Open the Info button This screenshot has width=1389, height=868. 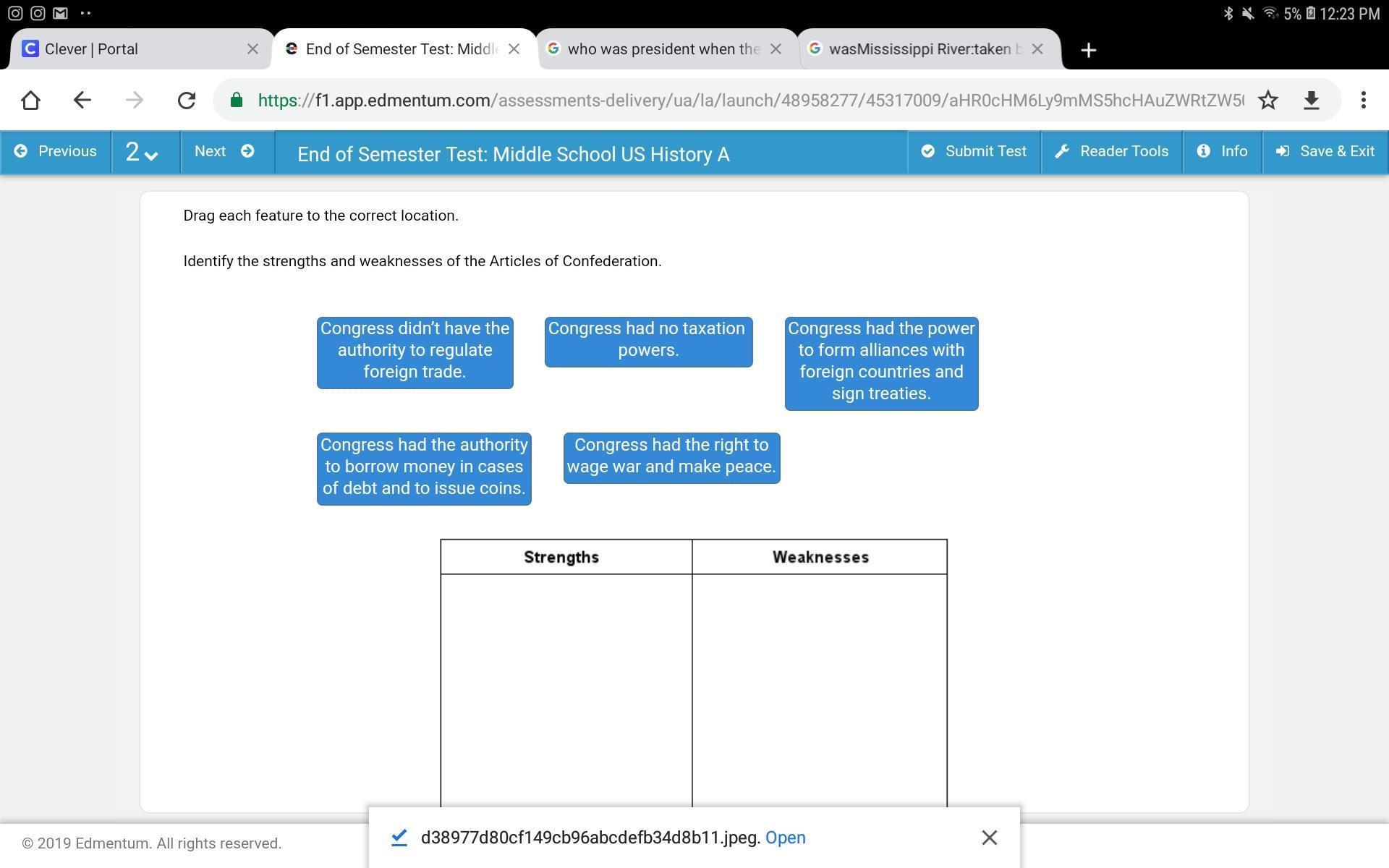click(1222, 152)
